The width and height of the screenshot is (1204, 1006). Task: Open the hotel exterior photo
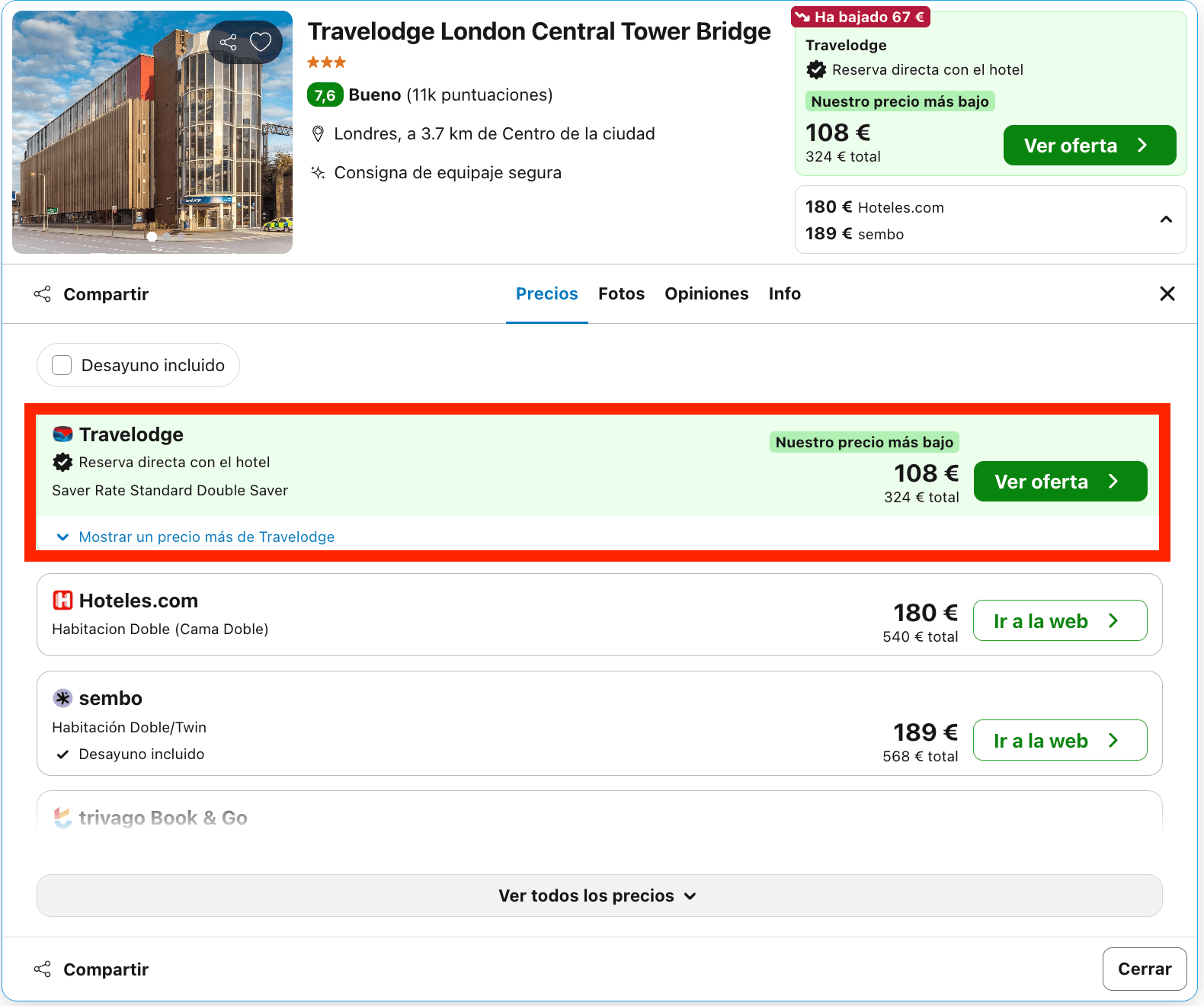(152, 132)
